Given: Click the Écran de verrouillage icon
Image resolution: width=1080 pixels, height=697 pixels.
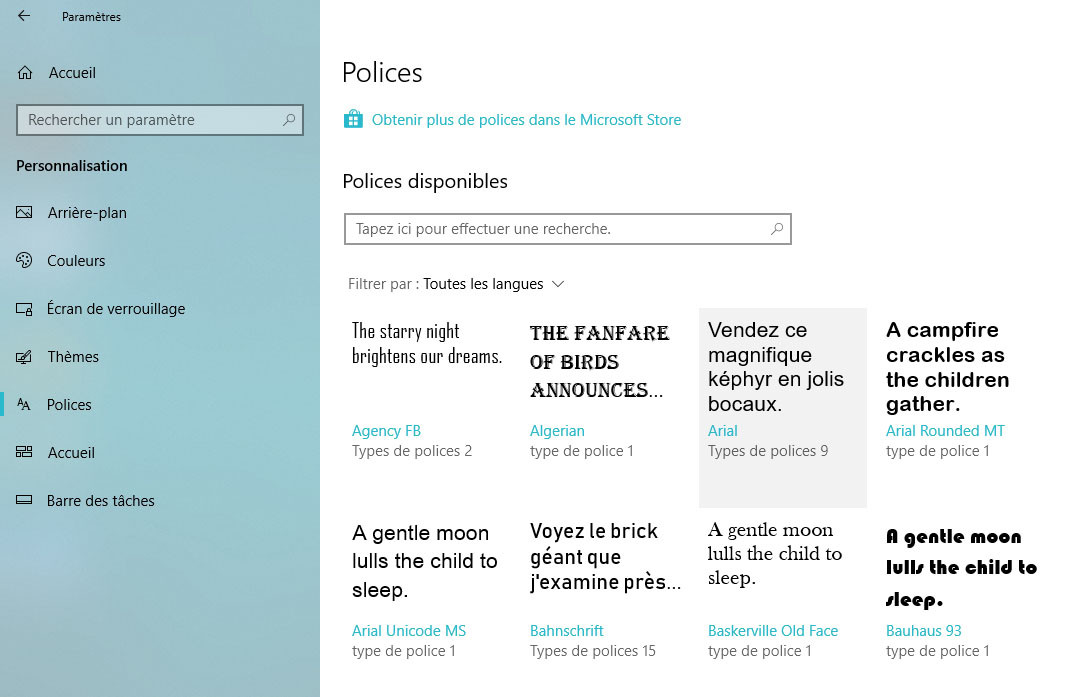Looking at the screenshot, I should pos(24,309).
